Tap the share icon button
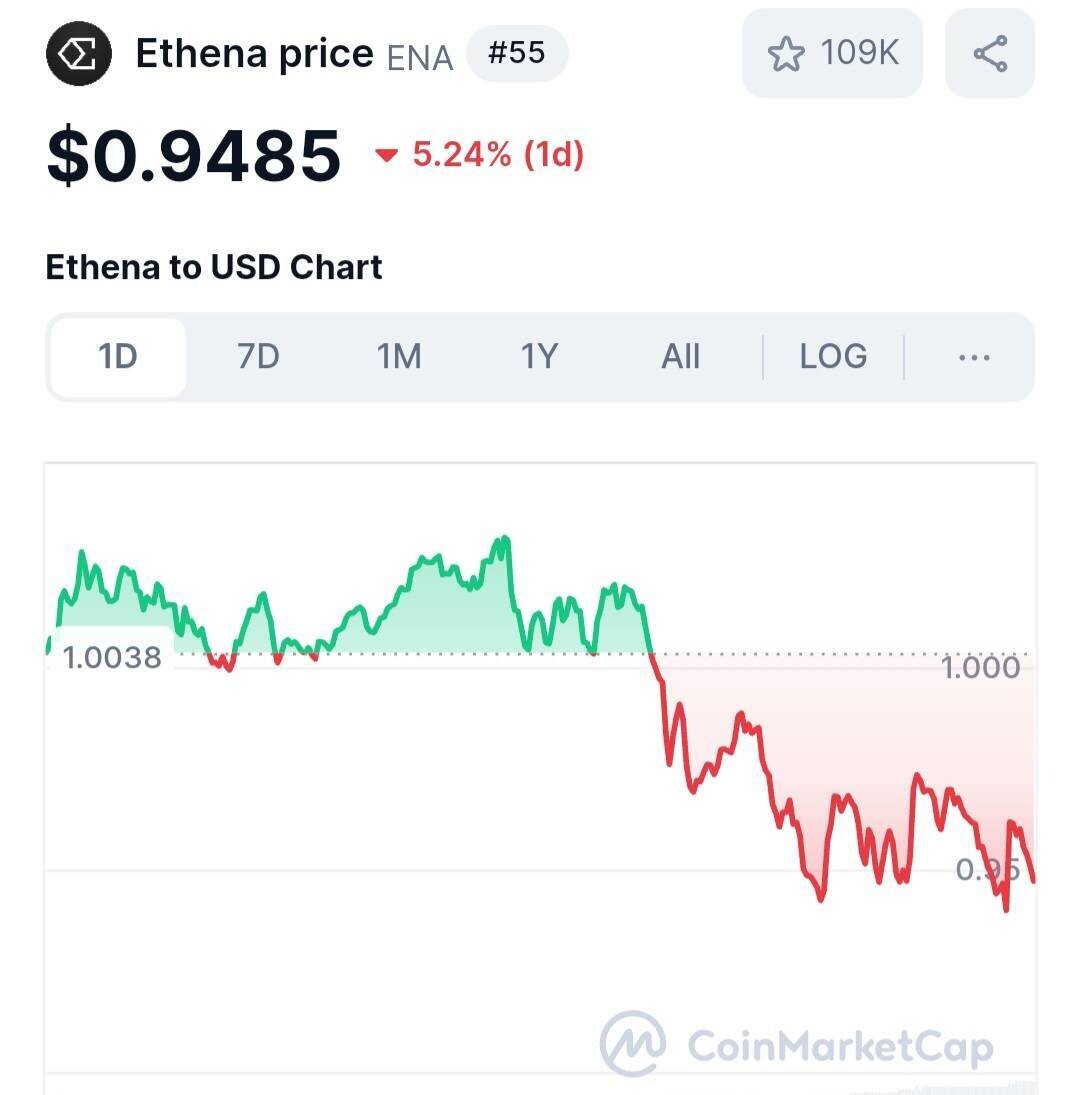Viewport: 1080px width, 1095px height. click(x=989, y=53)
